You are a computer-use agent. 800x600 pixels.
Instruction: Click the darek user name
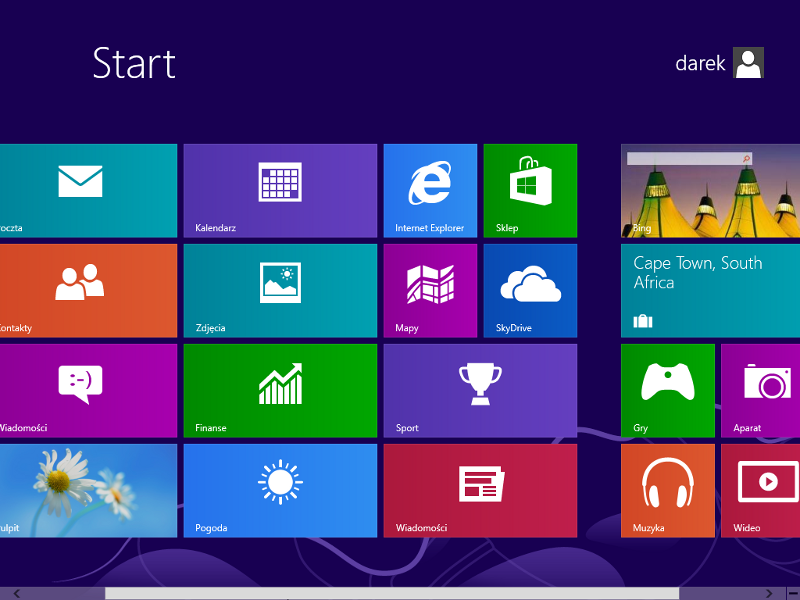700,63
